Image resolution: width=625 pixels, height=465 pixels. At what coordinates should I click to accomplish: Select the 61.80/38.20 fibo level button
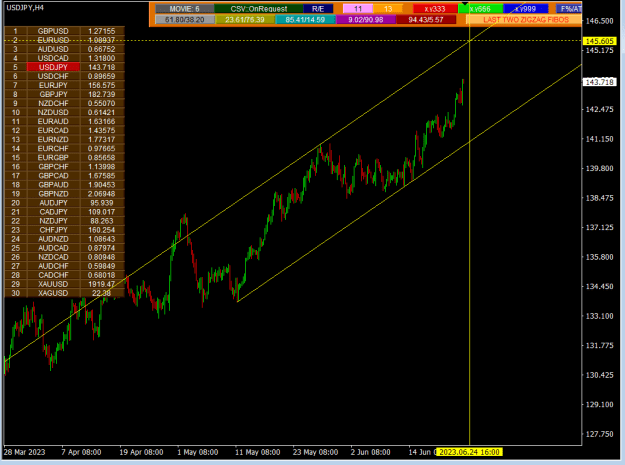pyautogui.click(x=185, y=20)
